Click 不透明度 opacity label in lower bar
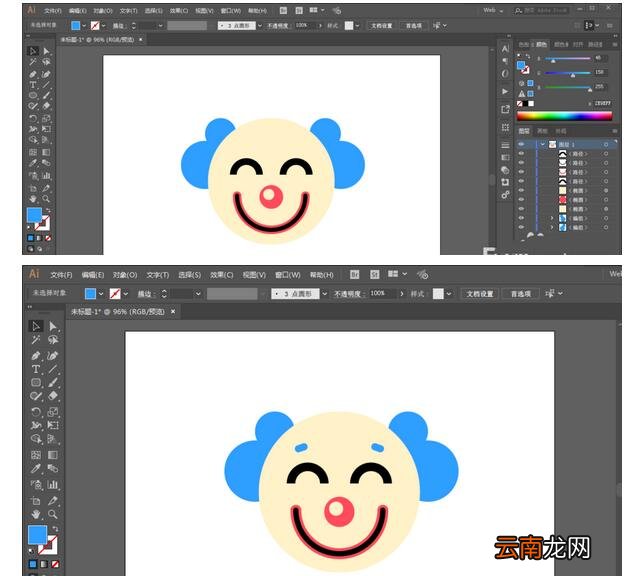Screen dimensions: 628x576 click(x=349, y=294)
